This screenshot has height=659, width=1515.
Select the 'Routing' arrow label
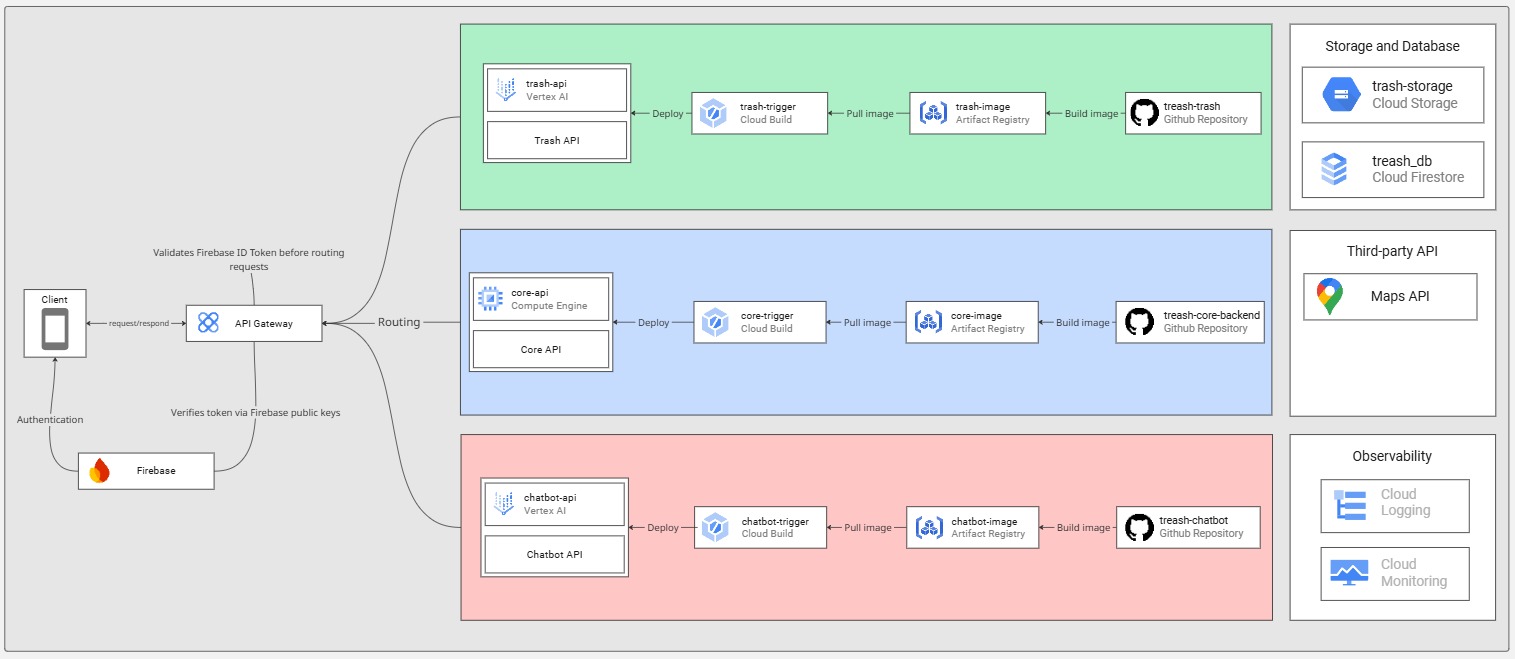pyautogui.click(x=399, y=322)
